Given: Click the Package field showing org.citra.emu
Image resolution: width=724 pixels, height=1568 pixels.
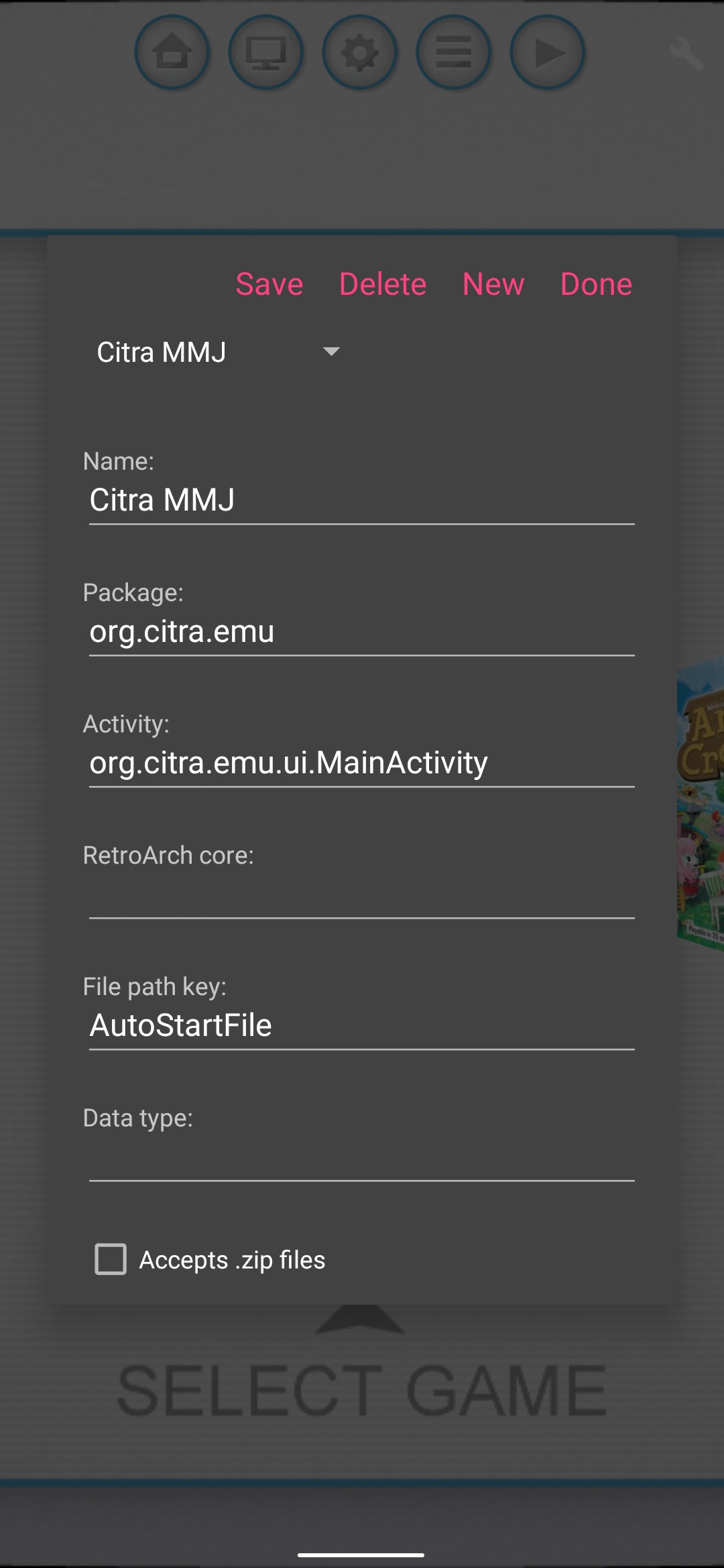Looking at the screenshot, I should pos(362,631).
